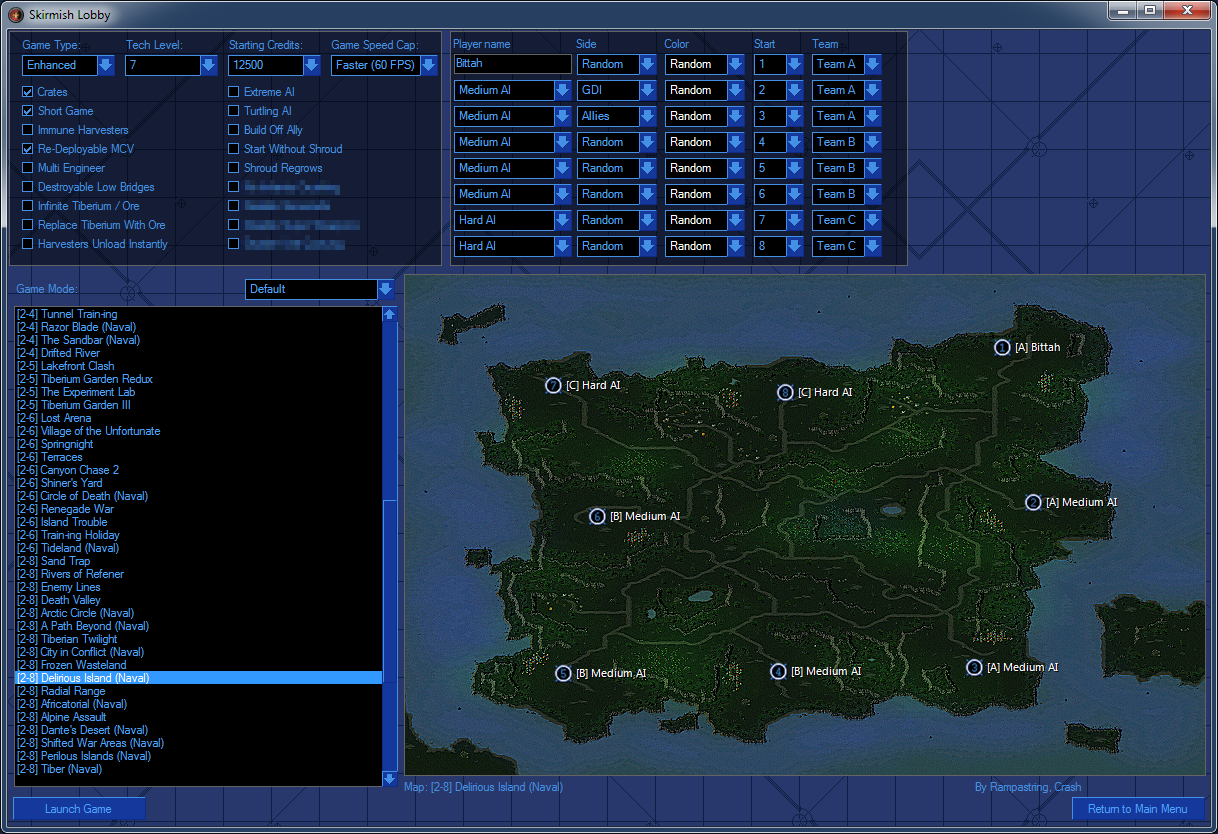
Task: Open Bittah's Side dropdown
Action: [x=616, y=64]
